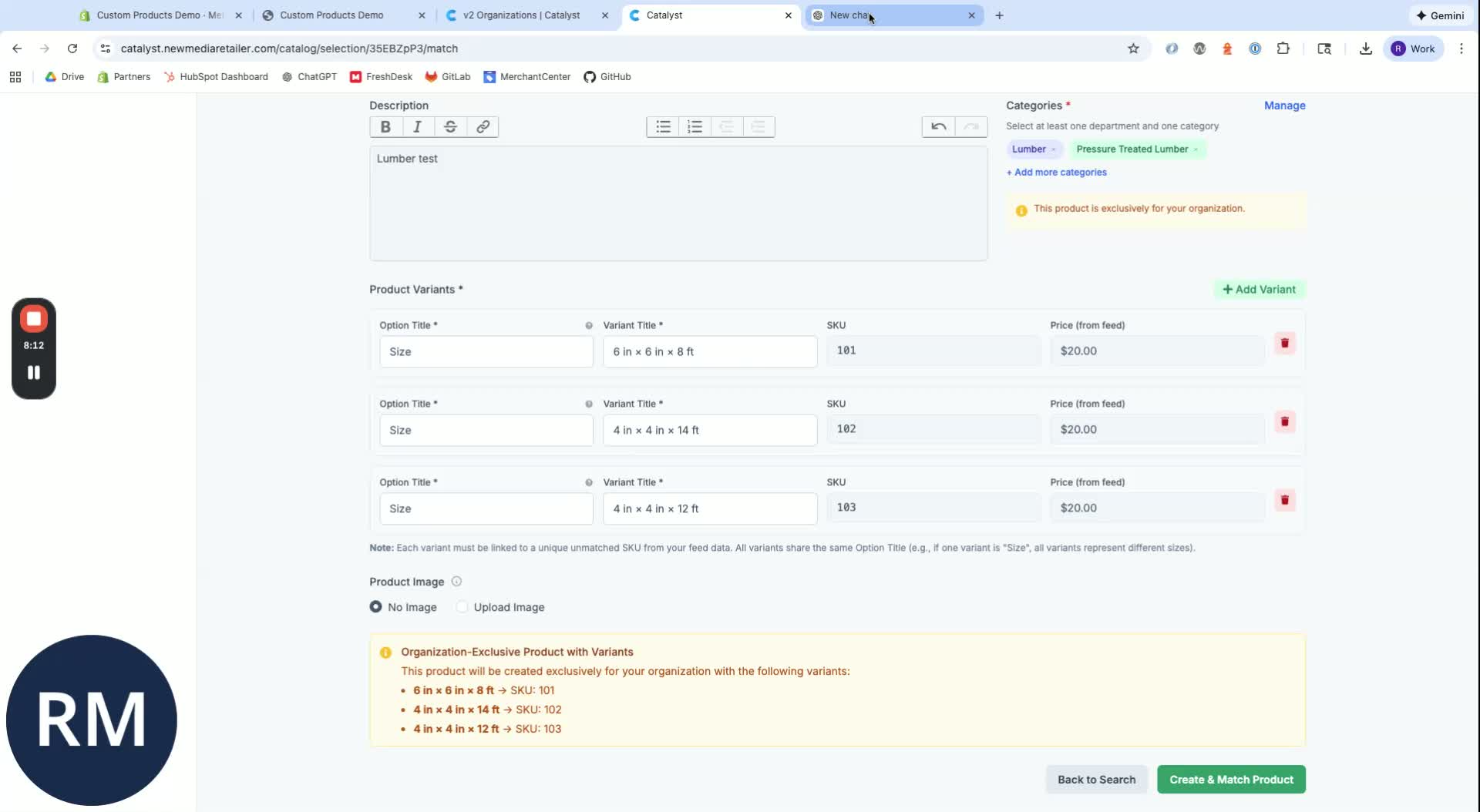Open the Work profile menu
The height and width of the screenshot is (812, 1480).
pyautogui.click(x=1413, y=49)
